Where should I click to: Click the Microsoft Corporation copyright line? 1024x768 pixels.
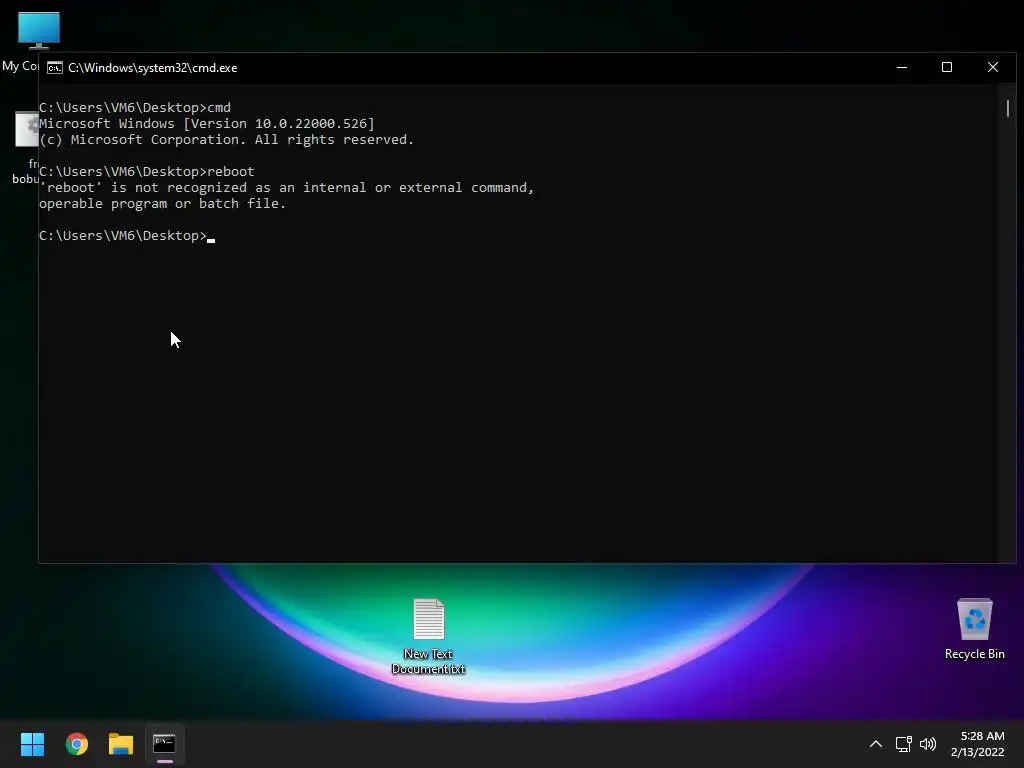(226, 140)
